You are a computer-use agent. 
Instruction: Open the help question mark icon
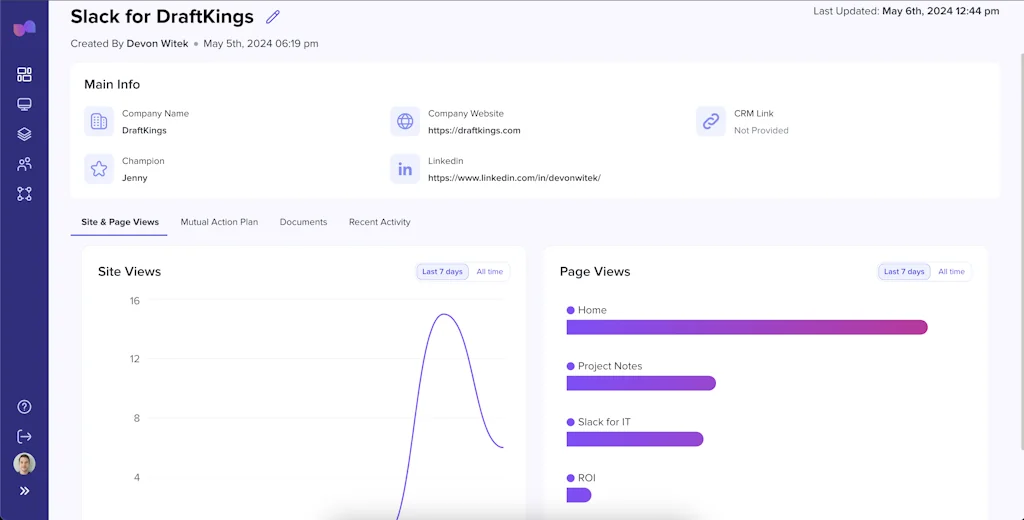pyautogui.click(x=25, y=407)
